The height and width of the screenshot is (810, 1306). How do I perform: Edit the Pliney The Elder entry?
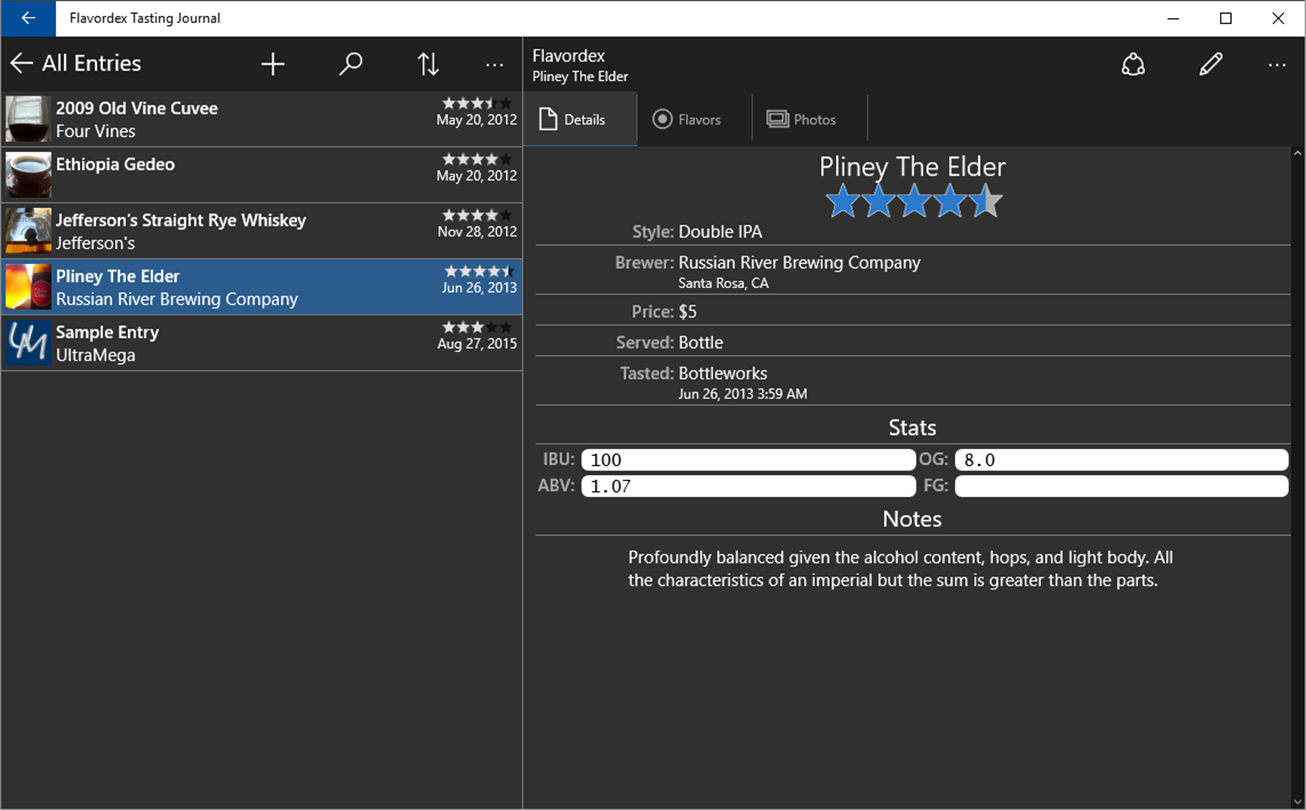1210,64
